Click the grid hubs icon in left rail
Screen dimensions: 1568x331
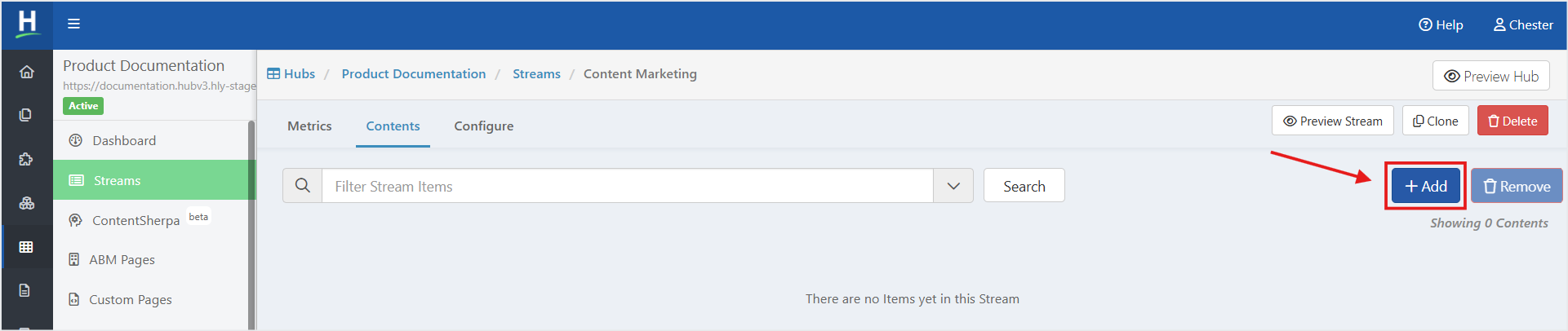click(26, 246)
